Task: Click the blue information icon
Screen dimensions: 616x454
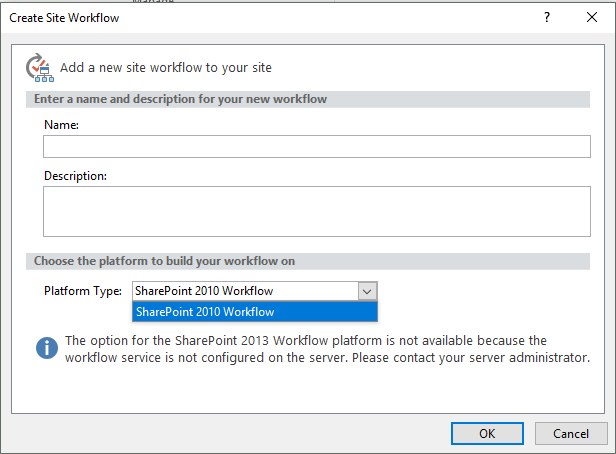Action: pos(47,348)
